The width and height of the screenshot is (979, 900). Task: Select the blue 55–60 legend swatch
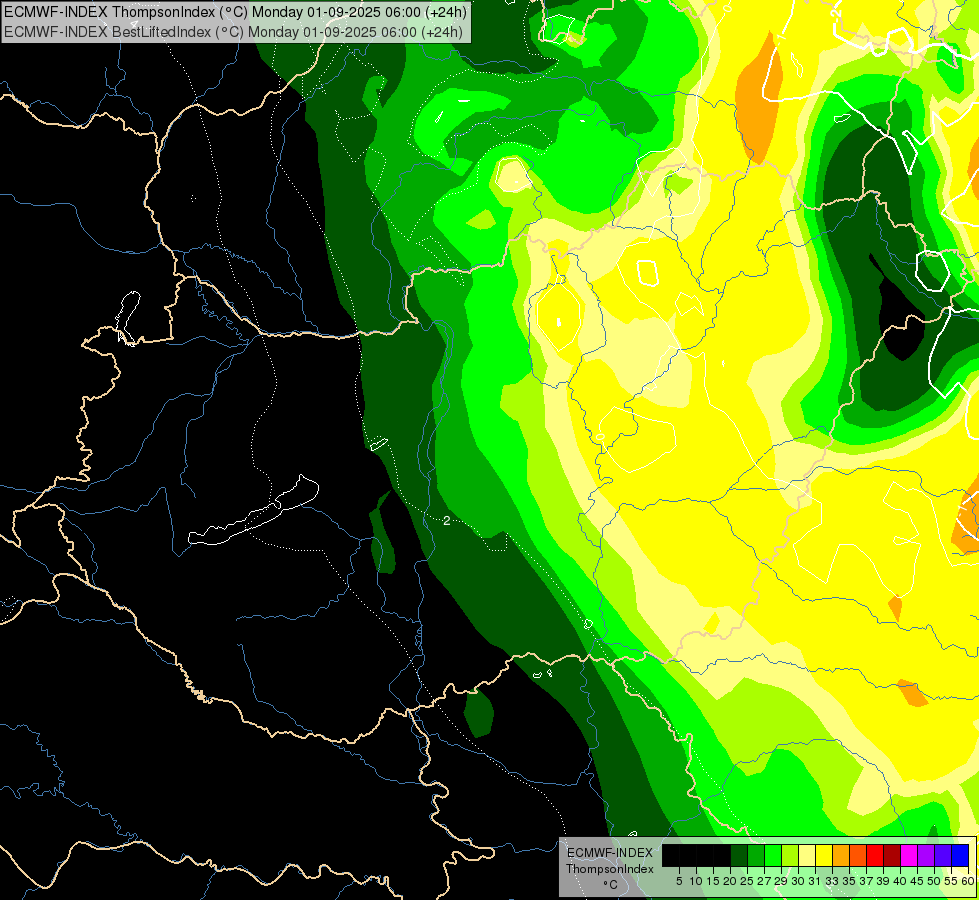click(960, 855)
